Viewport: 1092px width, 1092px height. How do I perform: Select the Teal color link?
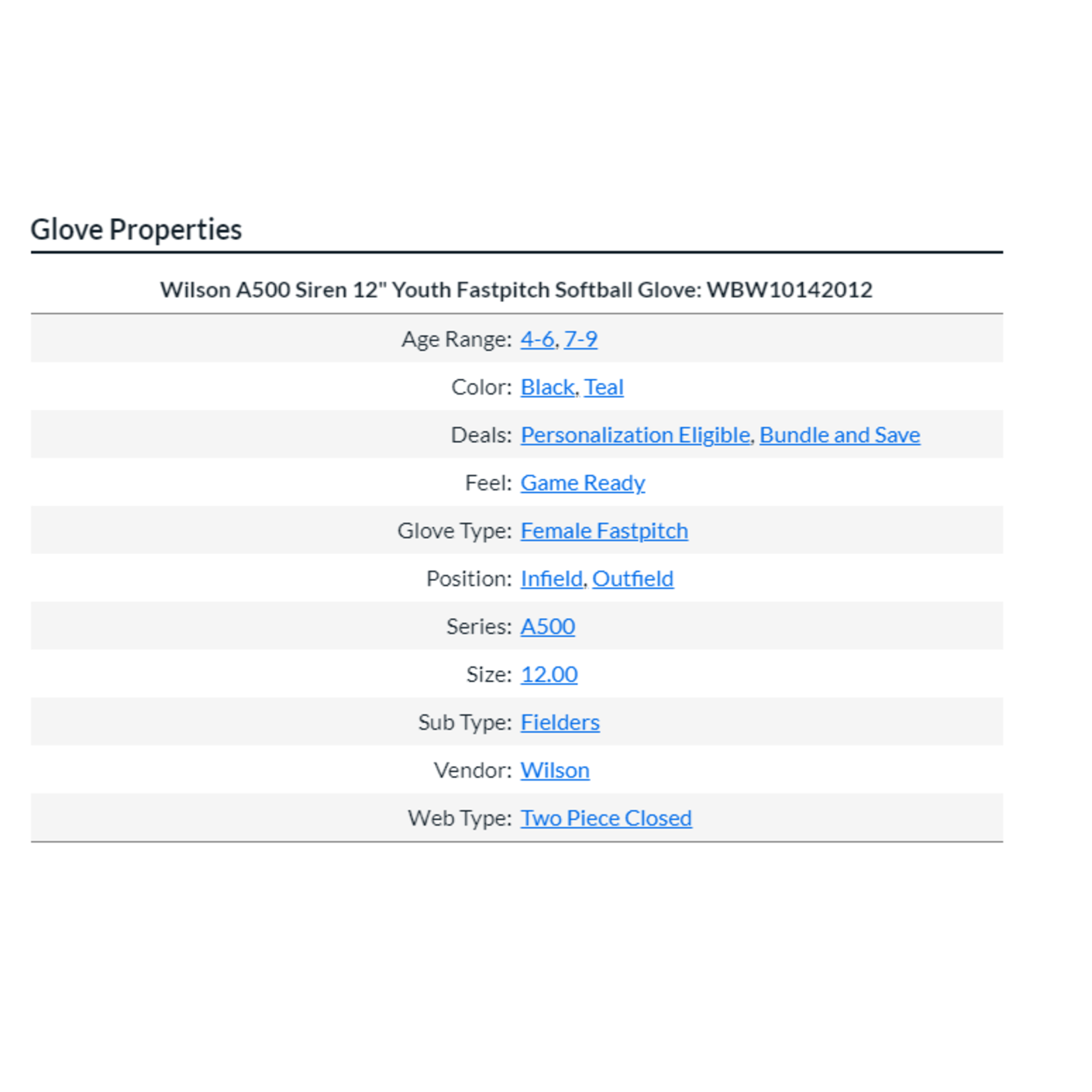604,387
